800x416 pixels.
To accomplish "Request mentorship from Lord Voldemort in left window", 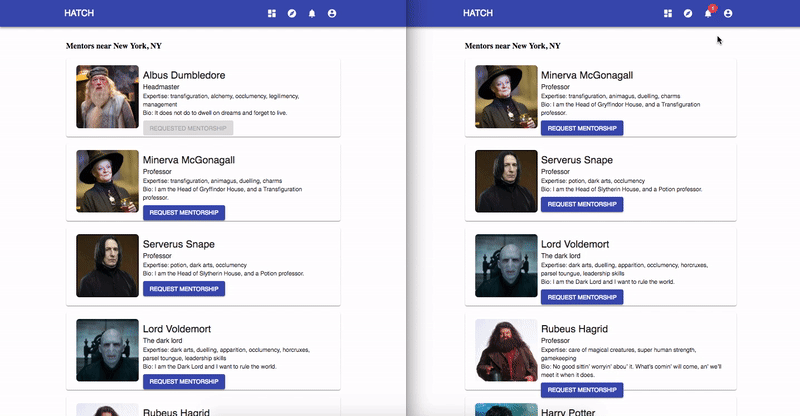I will [184, 382].
